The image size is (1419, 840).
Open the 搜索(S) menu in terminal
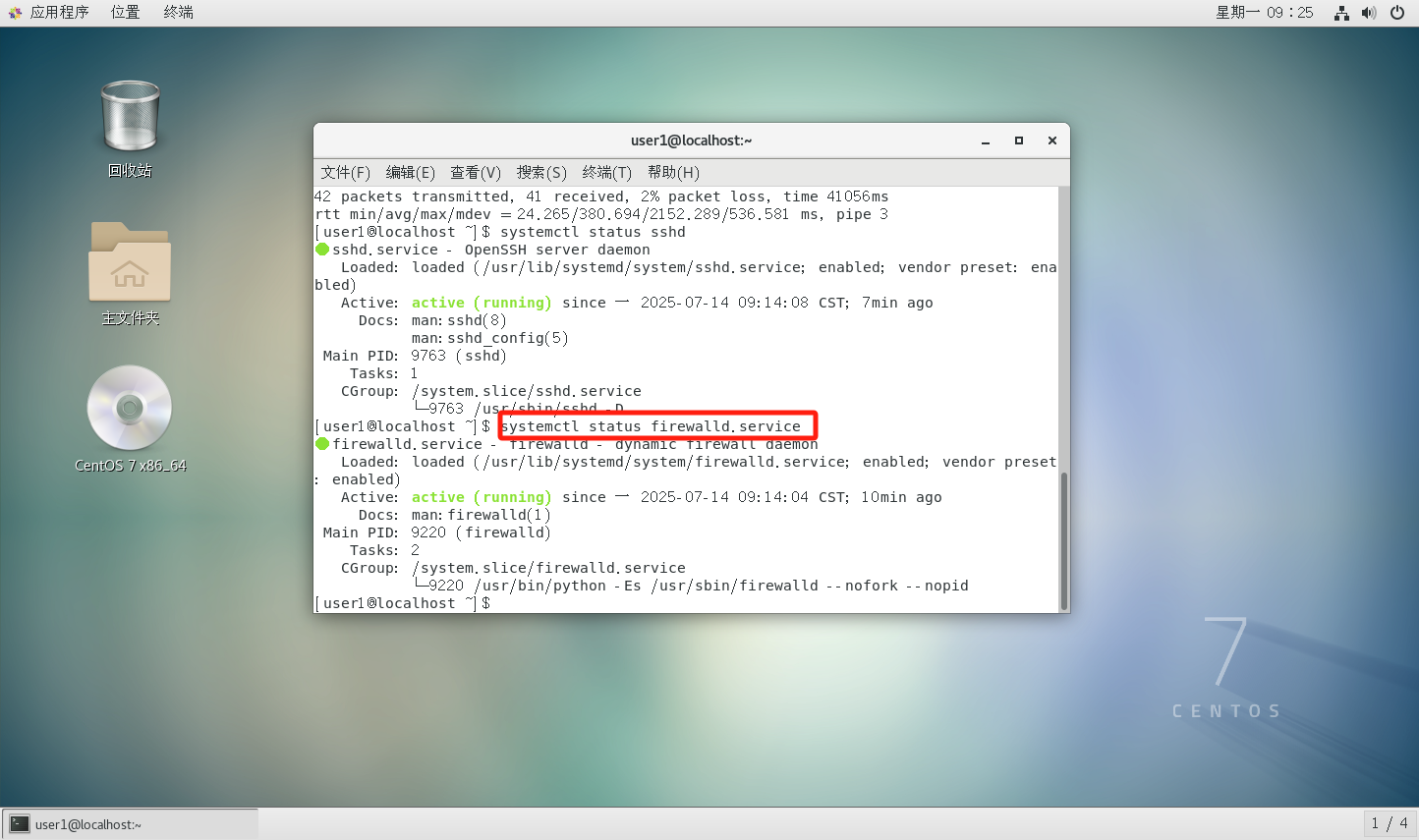pos(540,172)
